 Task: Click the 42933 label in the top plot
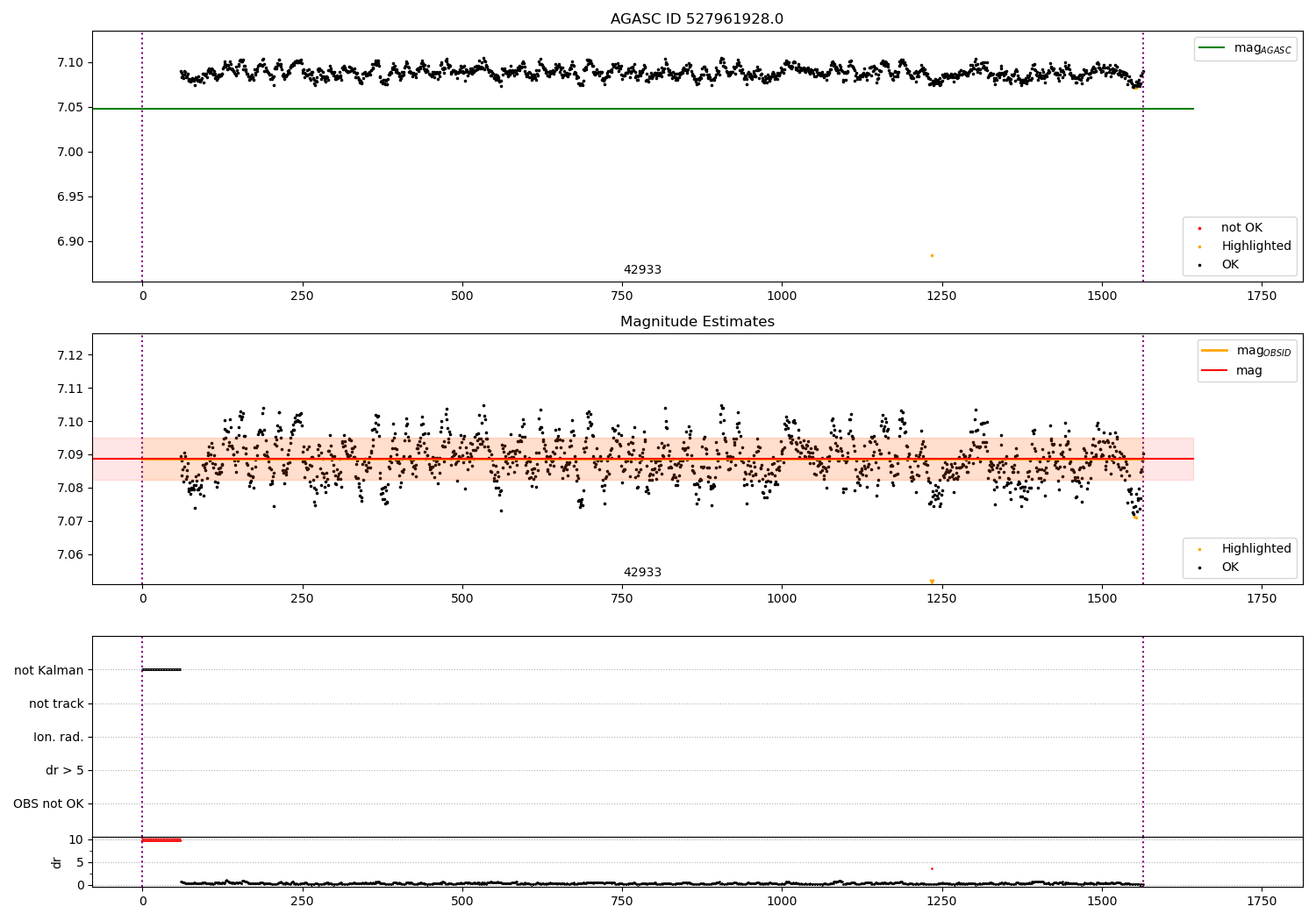[x=642, y=270]
